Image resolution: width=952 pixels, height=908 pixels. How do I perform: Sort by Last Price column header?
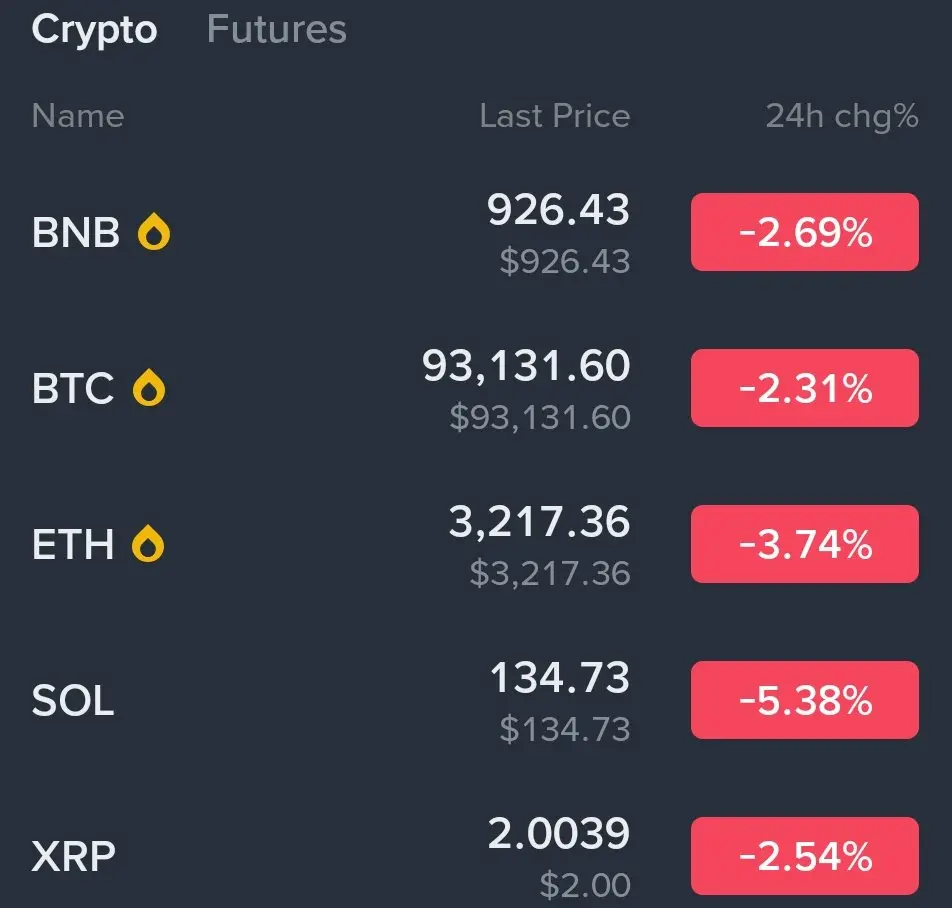coord(554,116)
